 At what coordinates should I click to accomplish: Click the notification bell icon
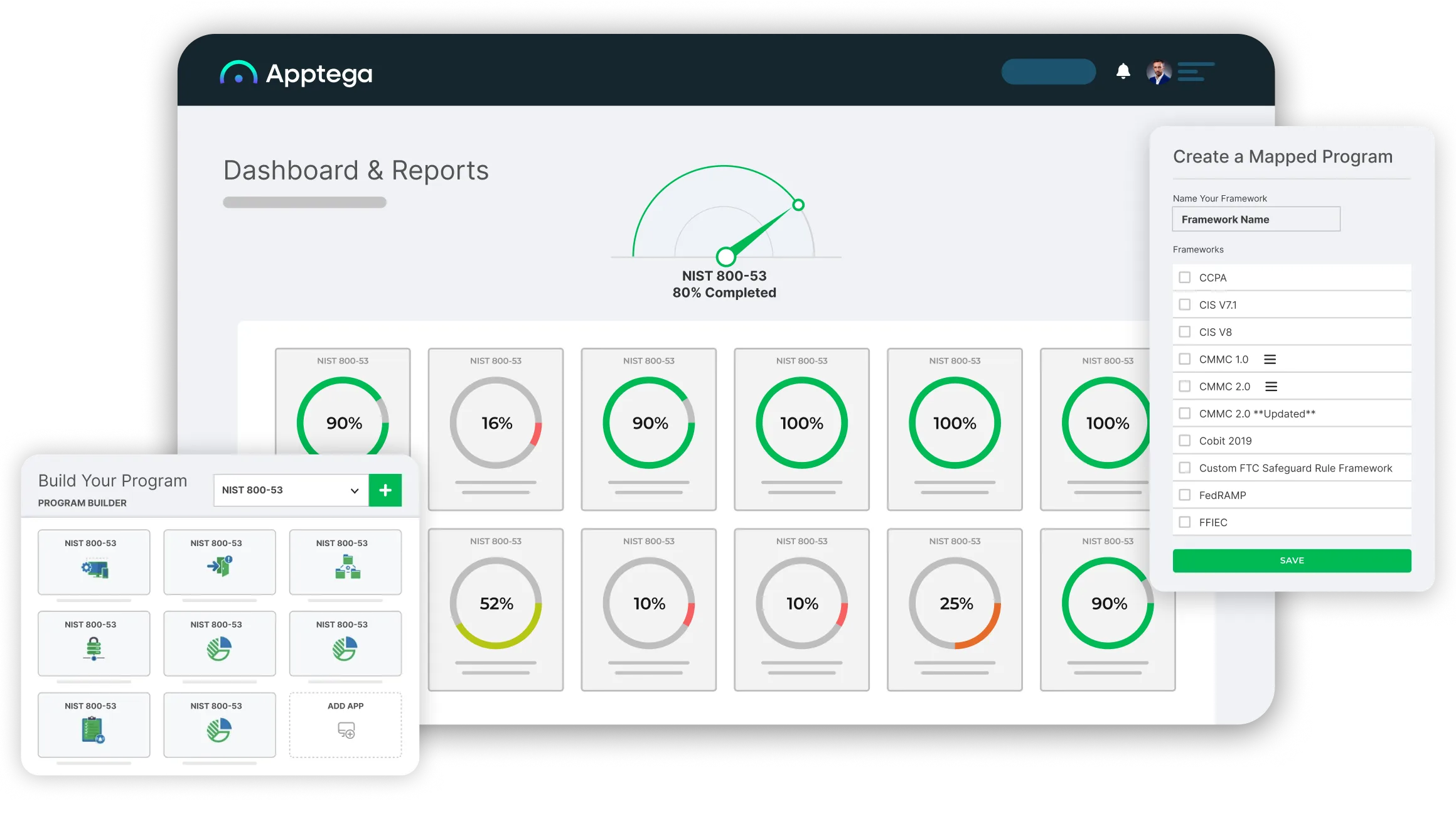[x=1123, y=72]
